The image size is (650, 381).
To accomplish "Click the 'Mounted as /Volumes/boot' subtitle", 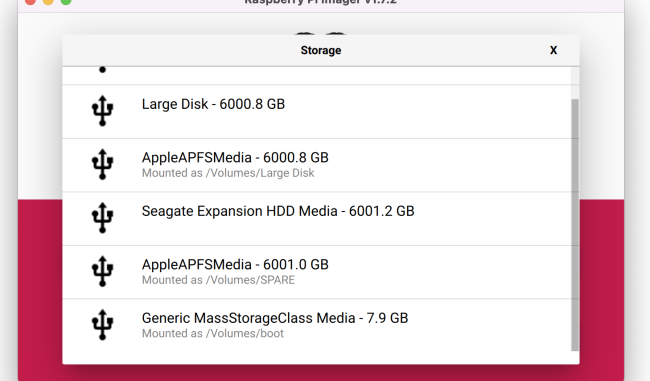I will (213, 333).
